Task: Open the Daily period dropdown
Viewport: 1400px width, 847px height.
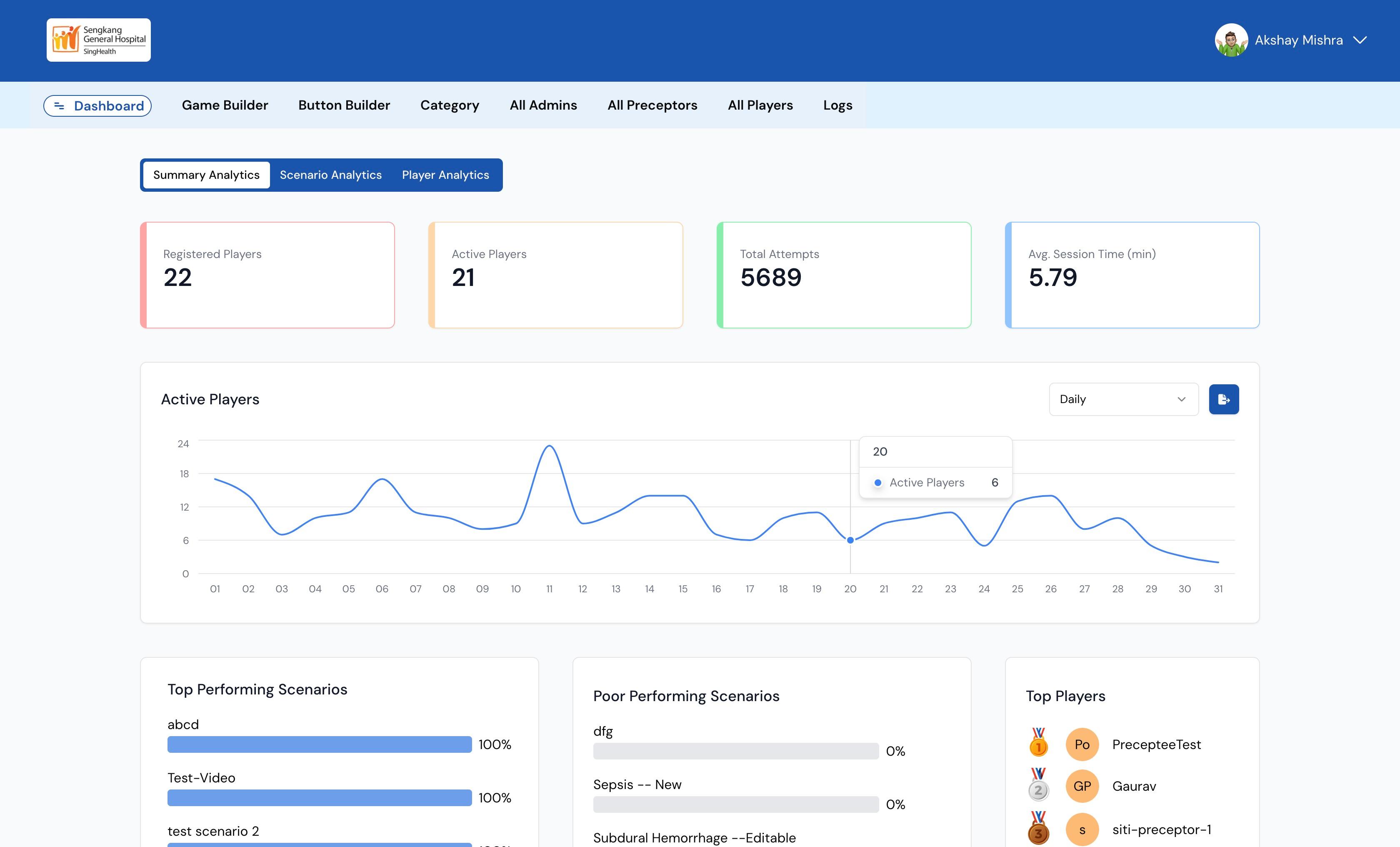Action: coord(1123,399)
